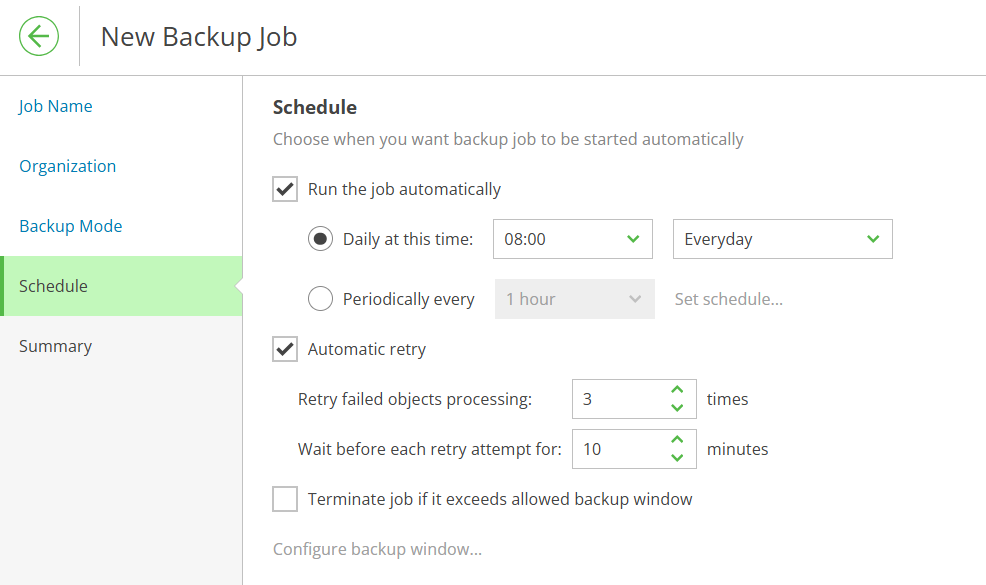Decrease wait minutes before retry
Viewport: 986px width, 585px height.
pos(677,458)
